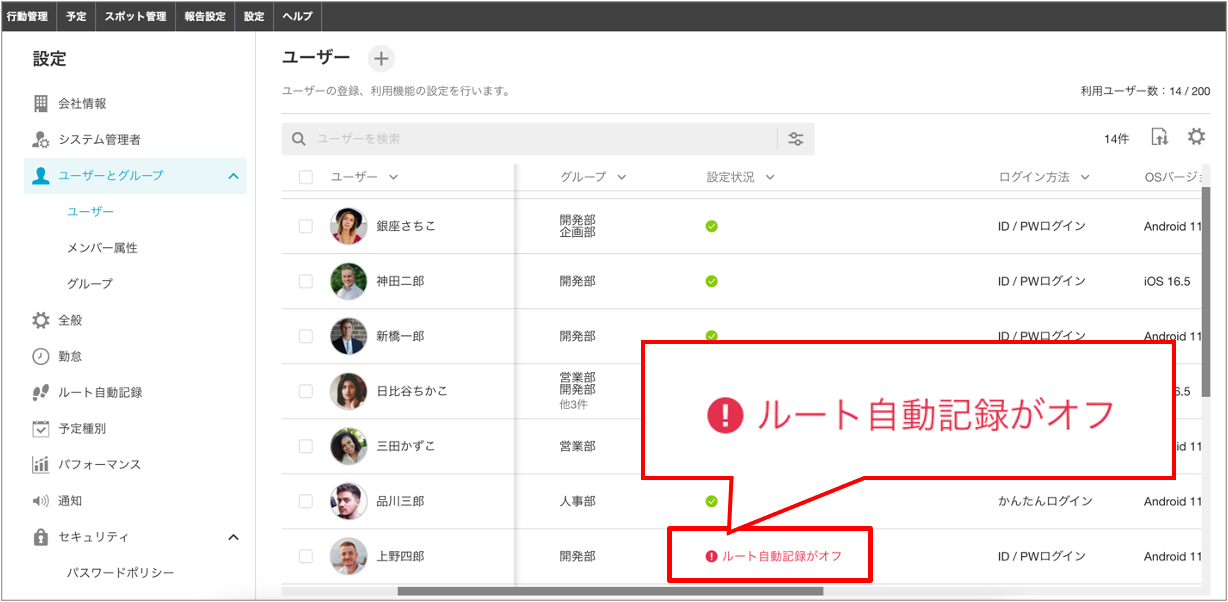The width and height of the screenshot is (1228, 602).
Task: Click the horizontal scrollbar below table
Action: (x=610, y=591)
